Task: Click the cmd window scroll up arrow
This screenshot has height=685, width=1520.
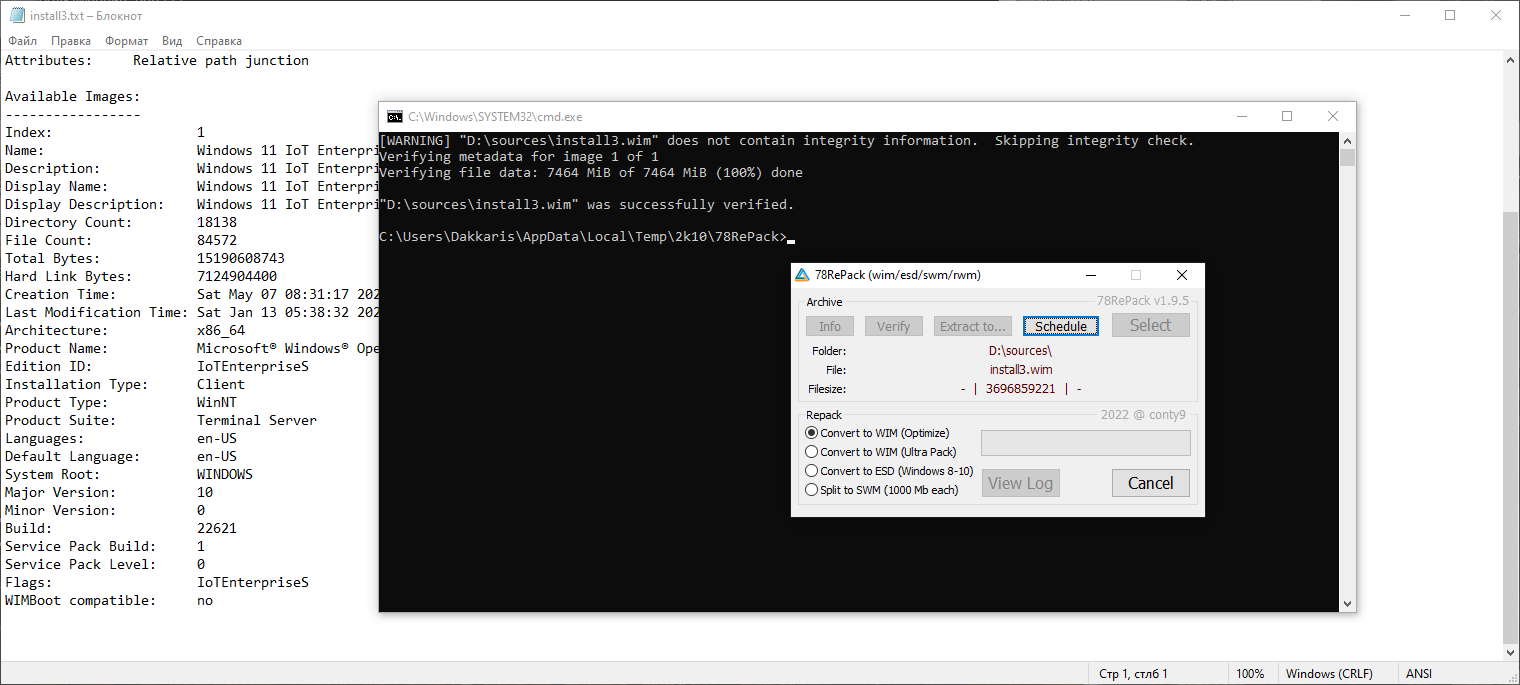Action: coord(1348,141)
